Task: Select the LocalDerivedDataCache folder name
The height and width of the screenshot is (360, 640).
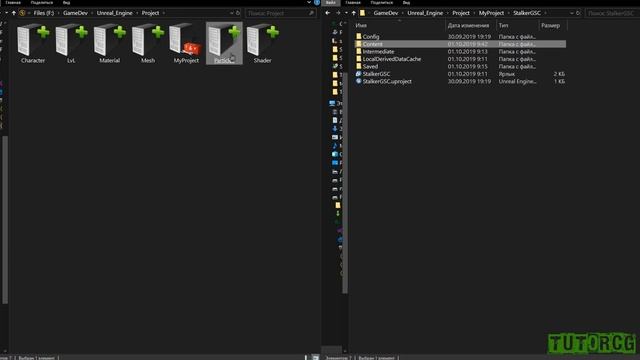Action: tap(391, 59)
